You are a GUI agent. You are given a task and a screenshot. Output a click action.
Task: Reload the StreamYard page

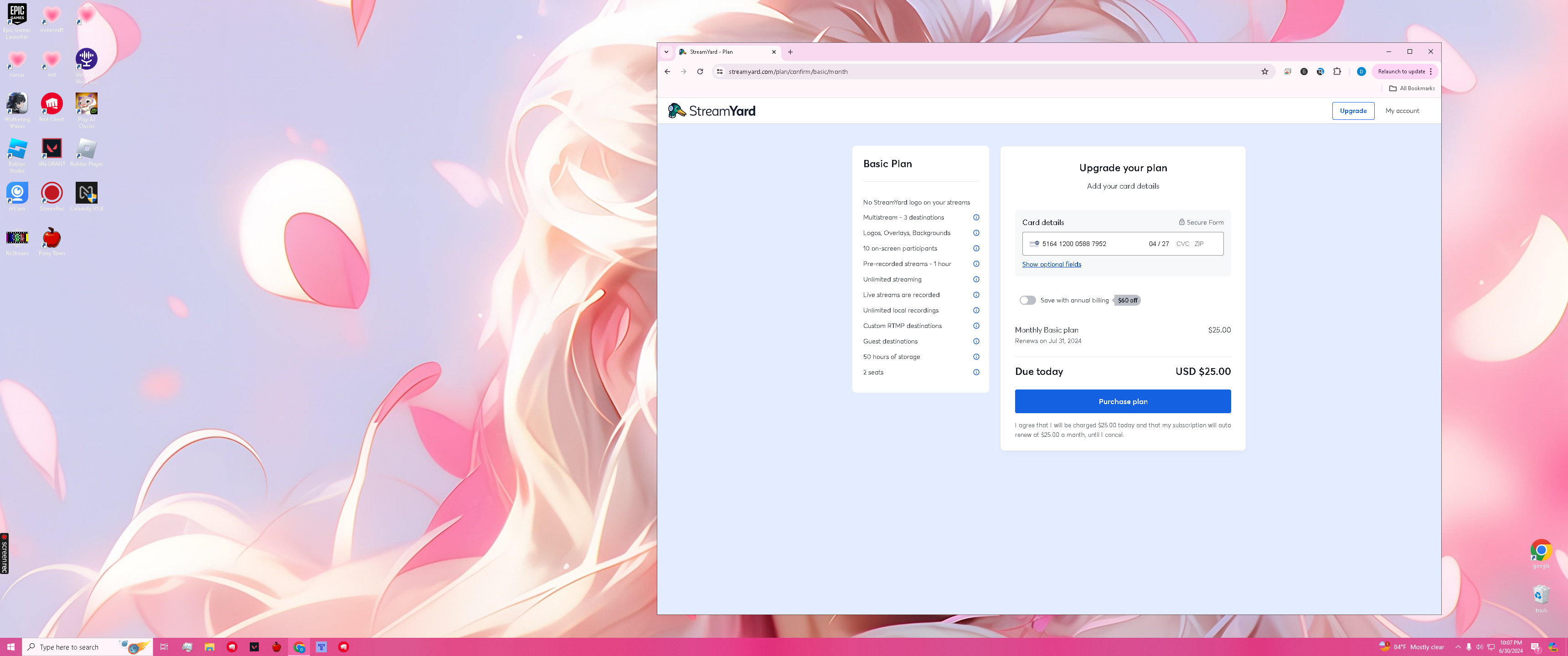tap(700, 72)
